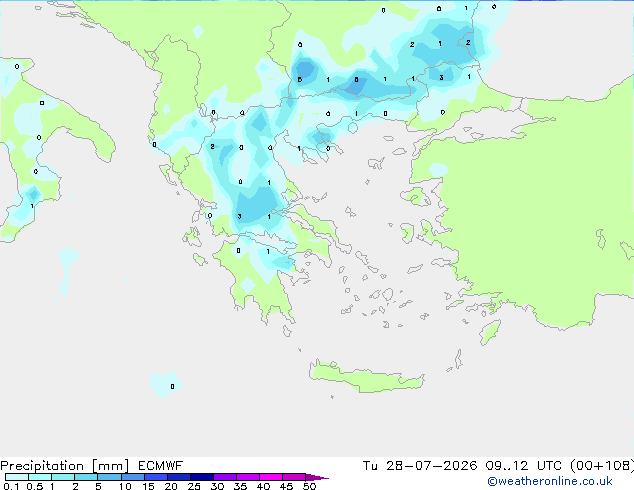Select the "(00+108)" forecast offset text
Viewport: 634px width, 490px height.
[x=602, y=466]
